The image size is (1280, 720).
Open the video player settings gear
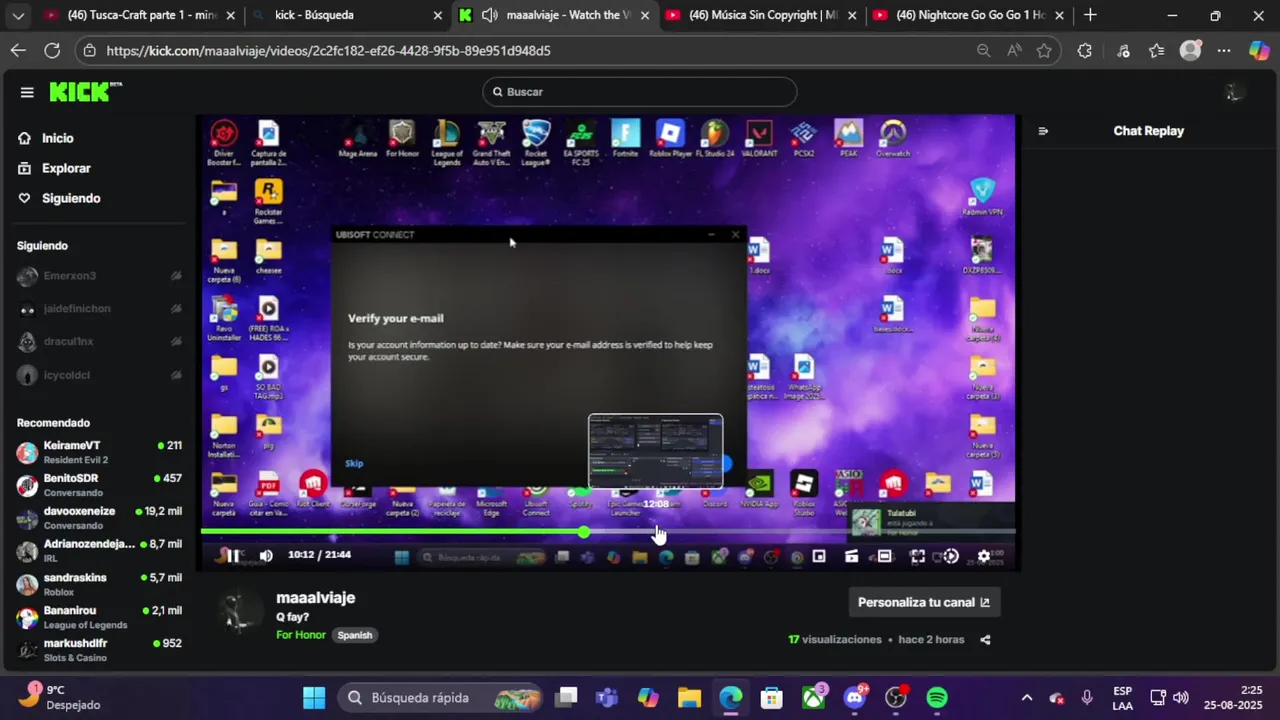point(984,556)
